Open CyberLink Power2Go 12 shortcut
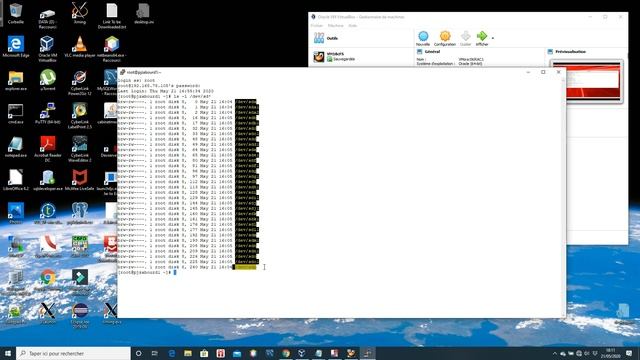640x360 pixels. tap(80, 82)
